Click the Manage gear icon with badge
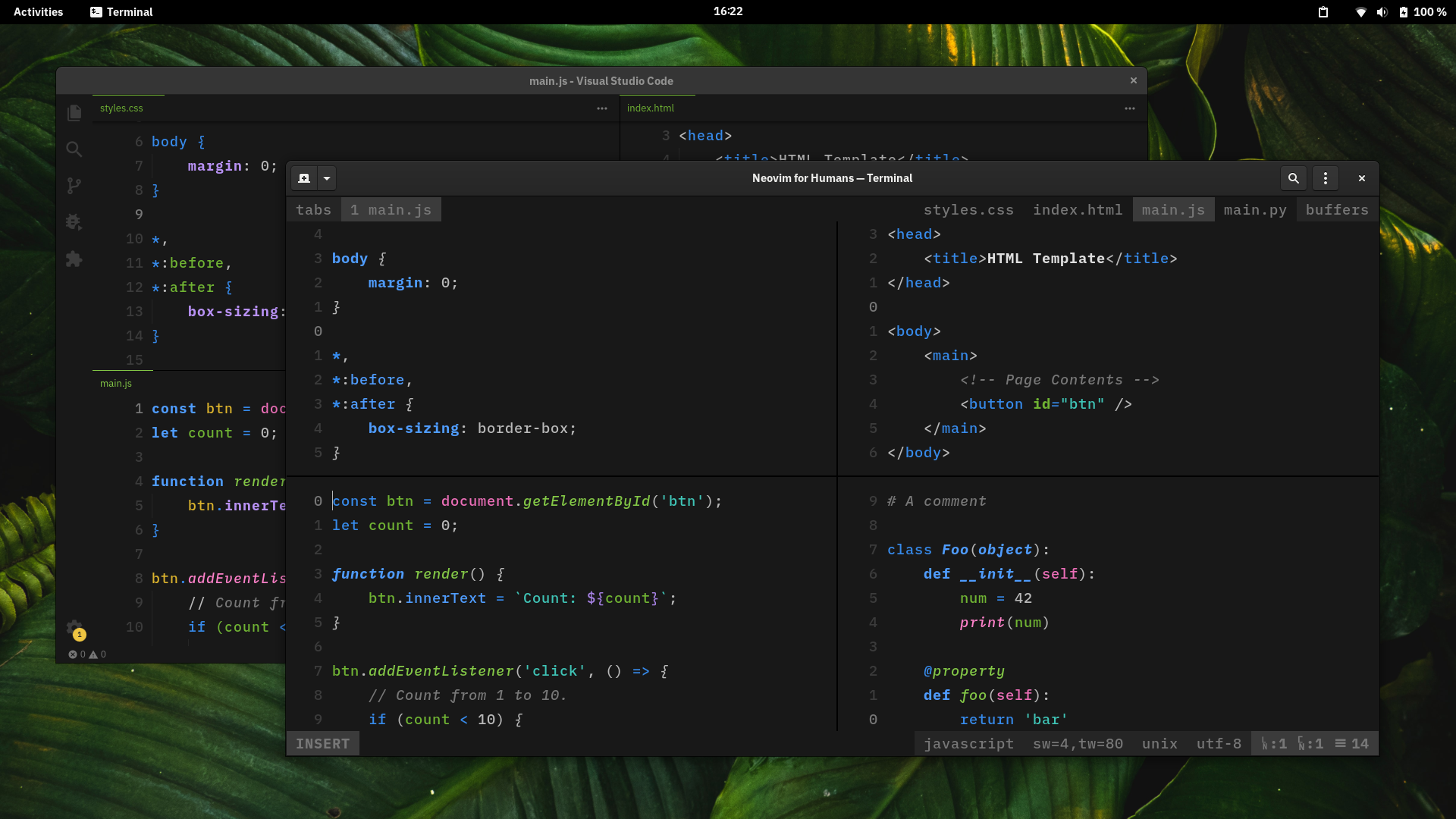This screenshot has height=819, width=1456. click(x=74, y=628)
